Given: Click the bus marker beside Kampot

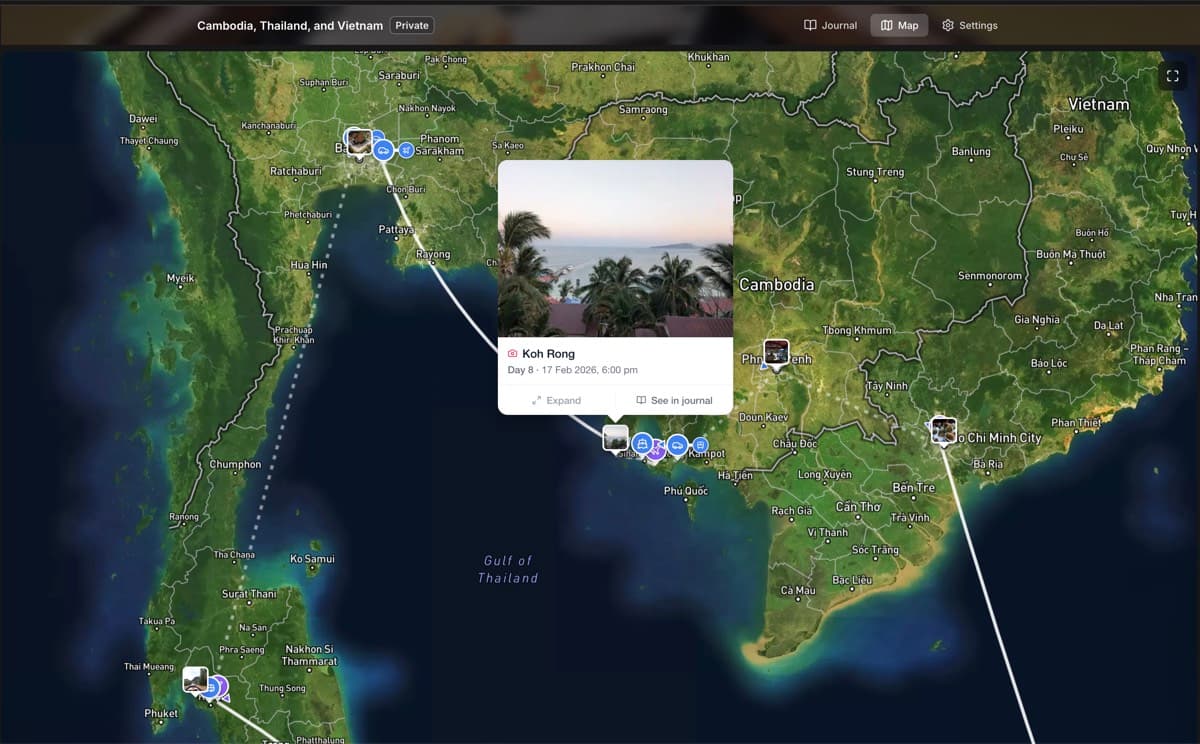Looking at the screenshot, I should click(x=701, y=444).
